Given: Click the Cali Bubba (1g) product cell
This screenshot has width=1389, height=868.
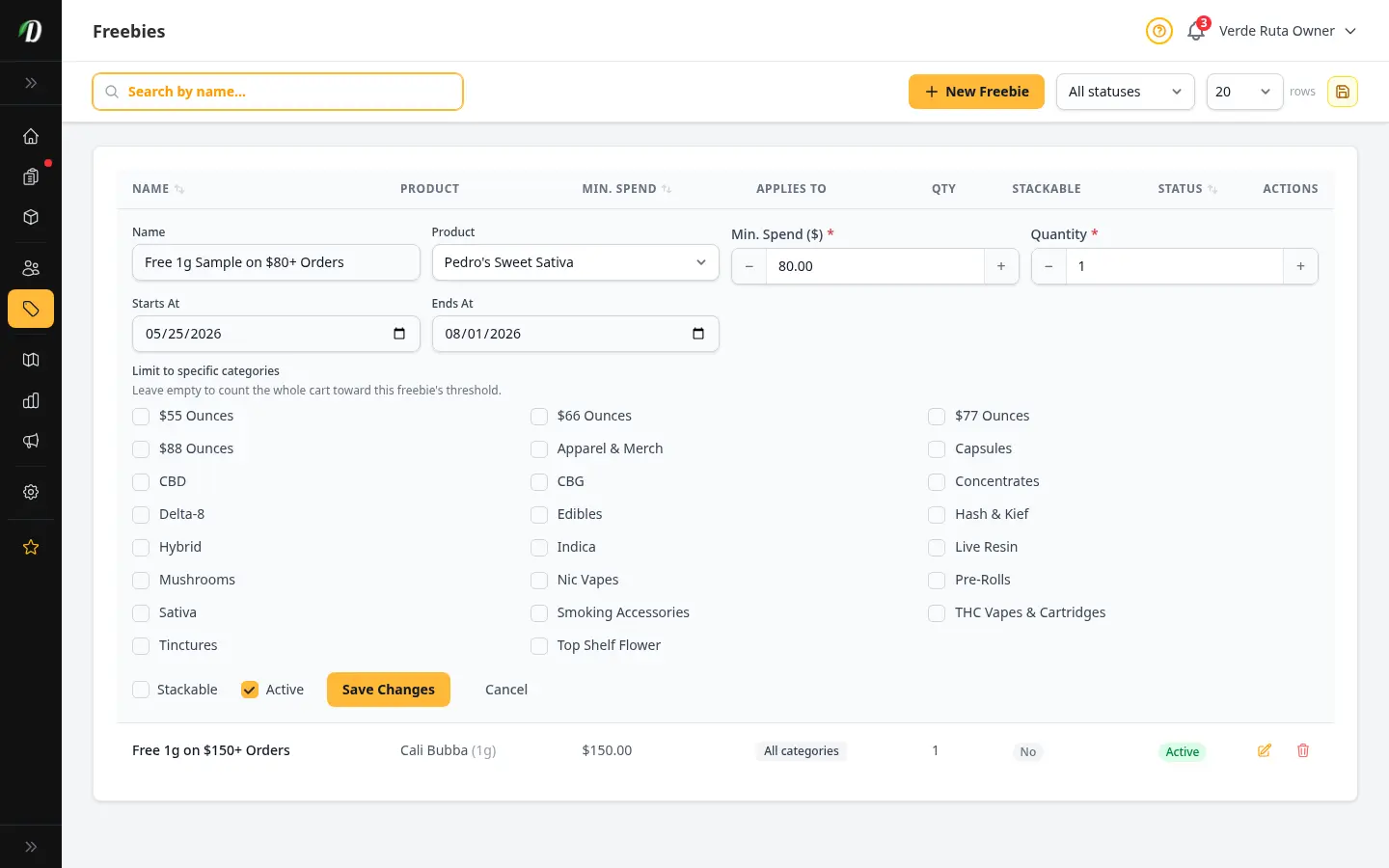Looking at the screenshot, I should (449, 750).
